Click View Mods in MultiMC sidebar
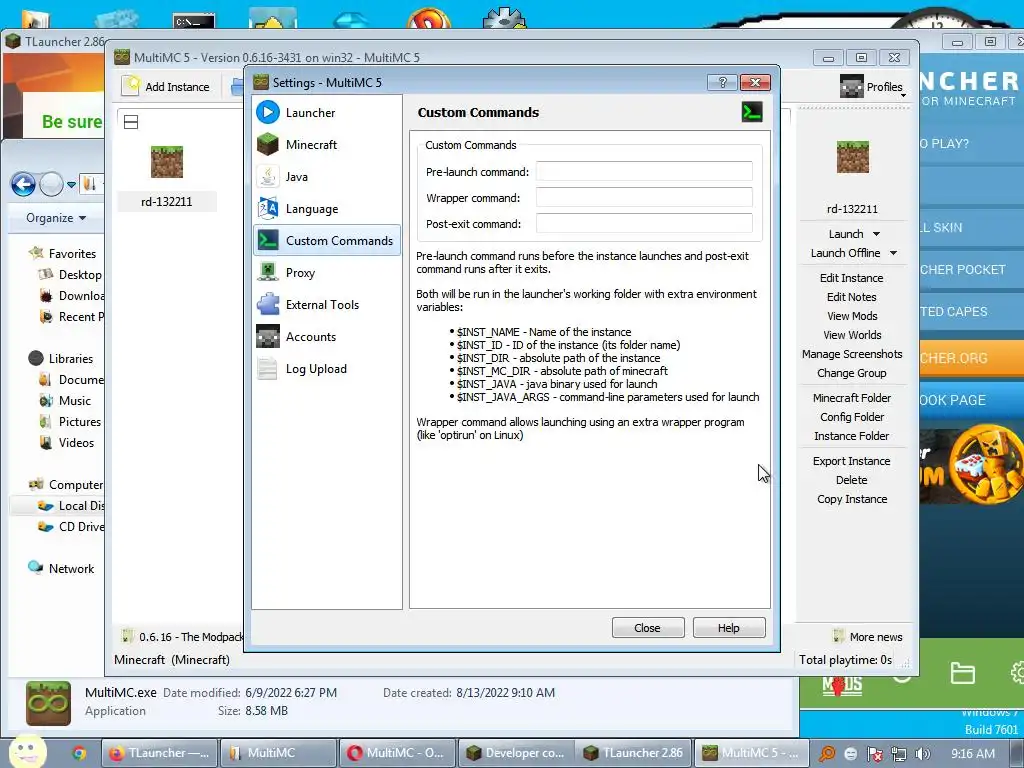Screen dimensions: 1024x768 (852, 315)
